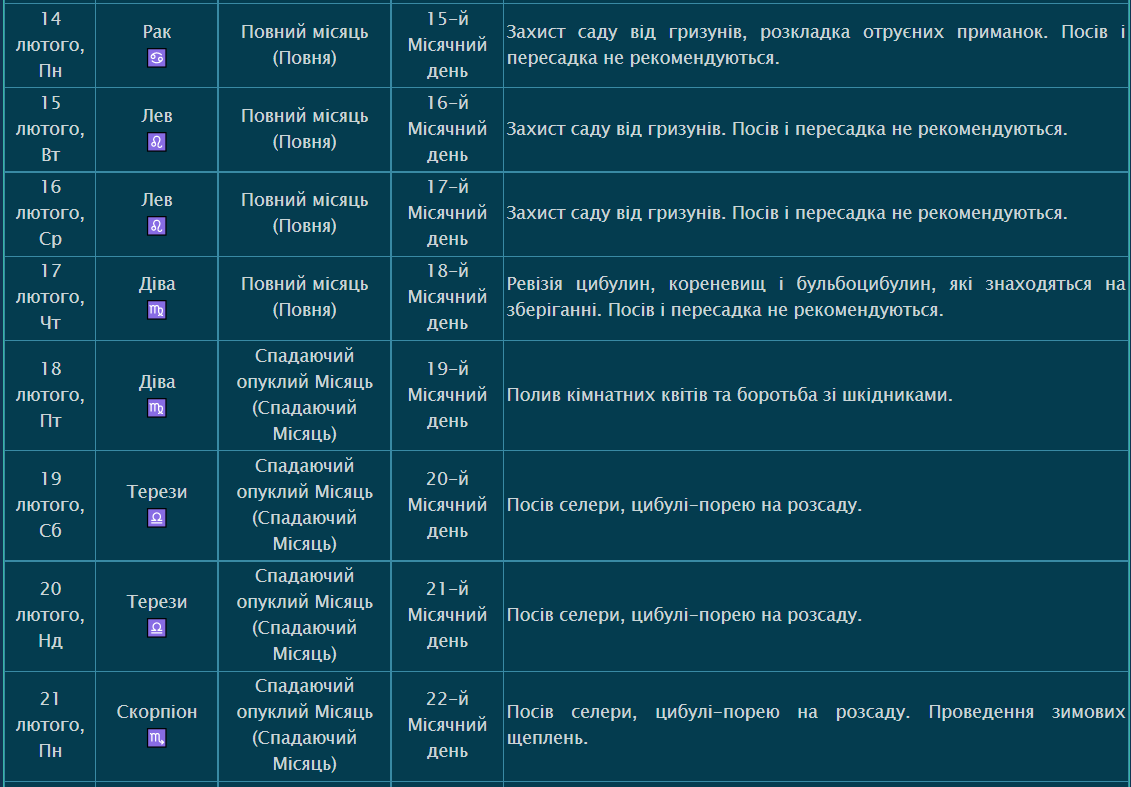Select the date cell 21 лютого, Пн

[50, 724]
